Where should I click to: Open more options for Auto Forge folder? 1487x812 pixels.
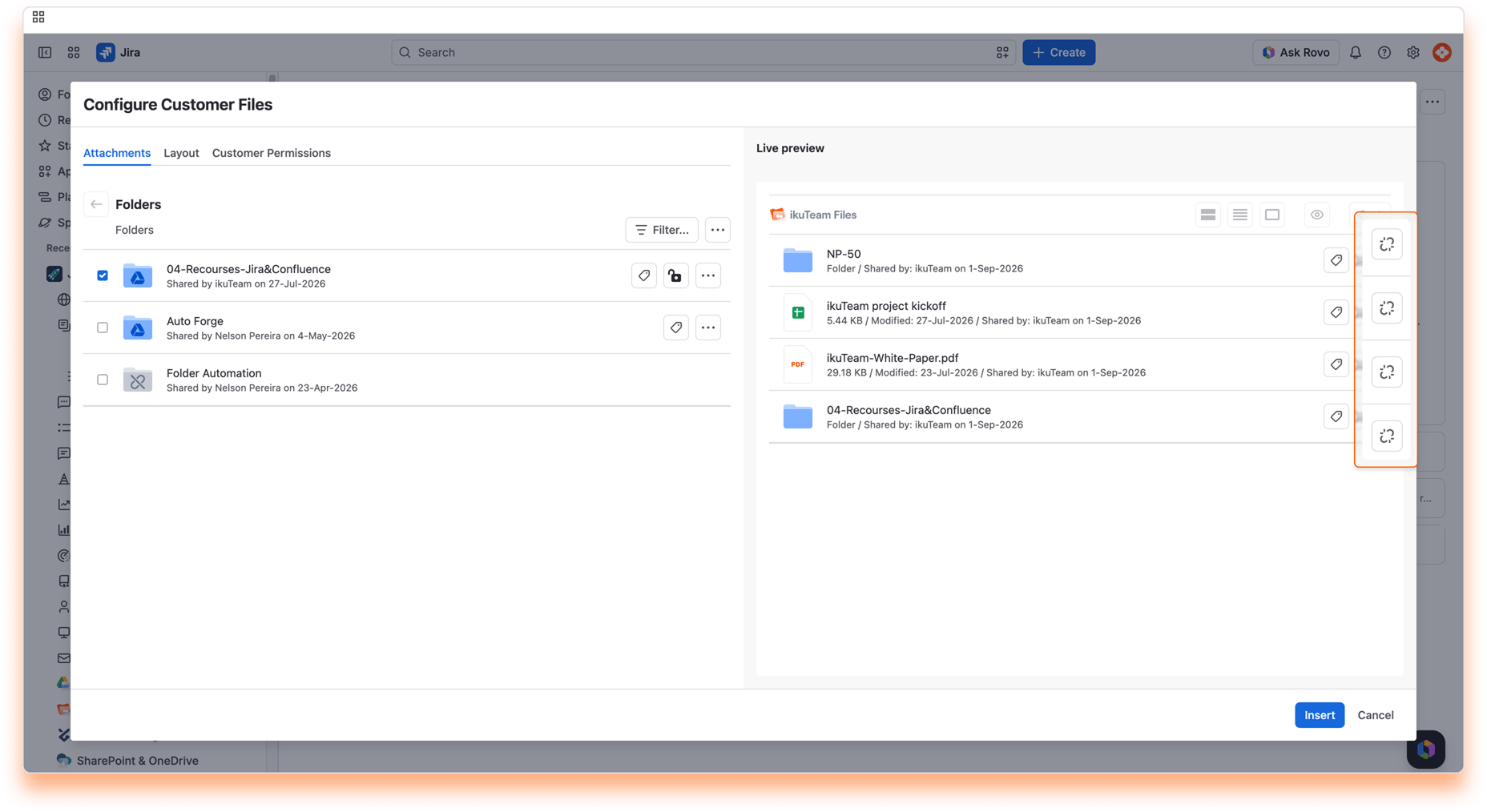click(x=708, y=328)
